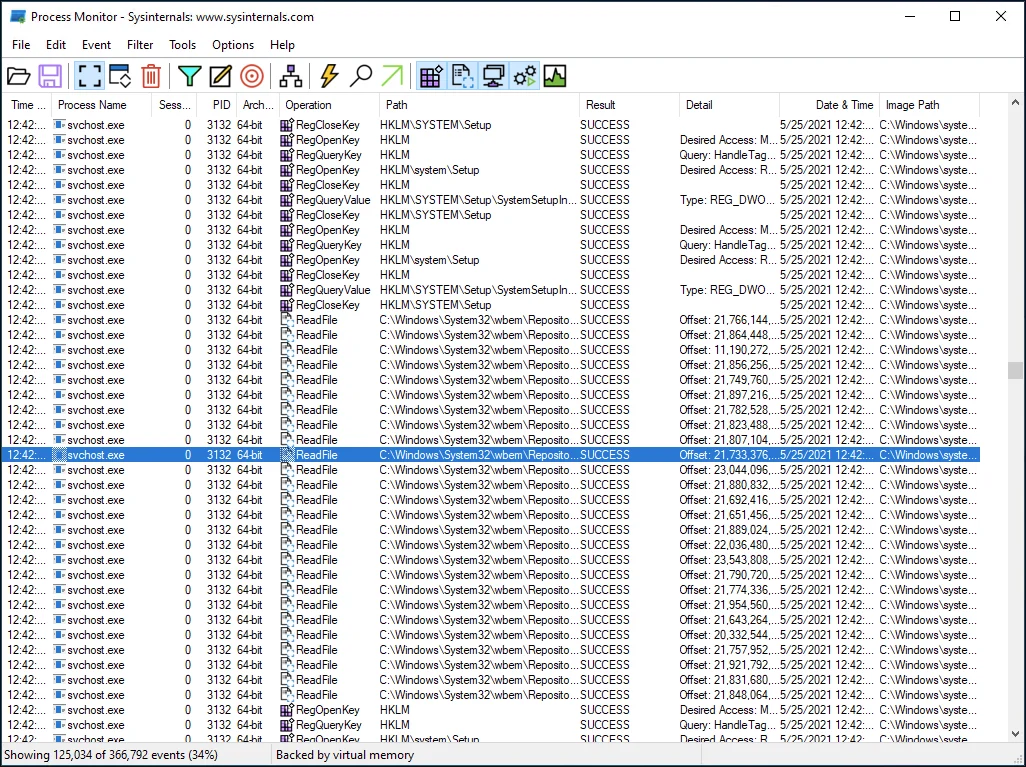Screen dimensions: 1026x767
Task: Toggle Show Network Activity button
Action: [493, 77]
